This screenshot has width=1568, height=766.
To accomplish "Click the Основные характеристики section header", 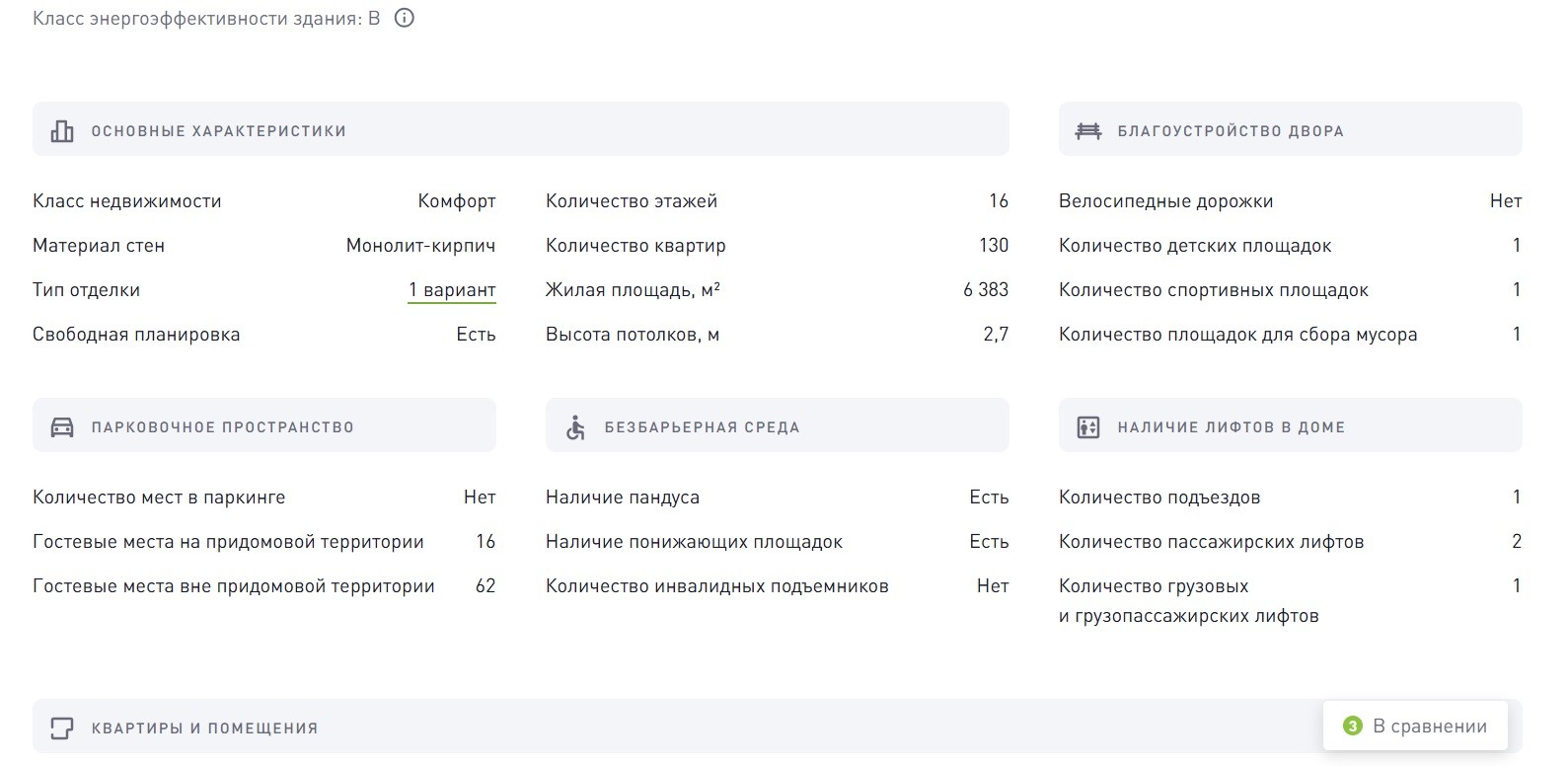I will coord(218,131).
